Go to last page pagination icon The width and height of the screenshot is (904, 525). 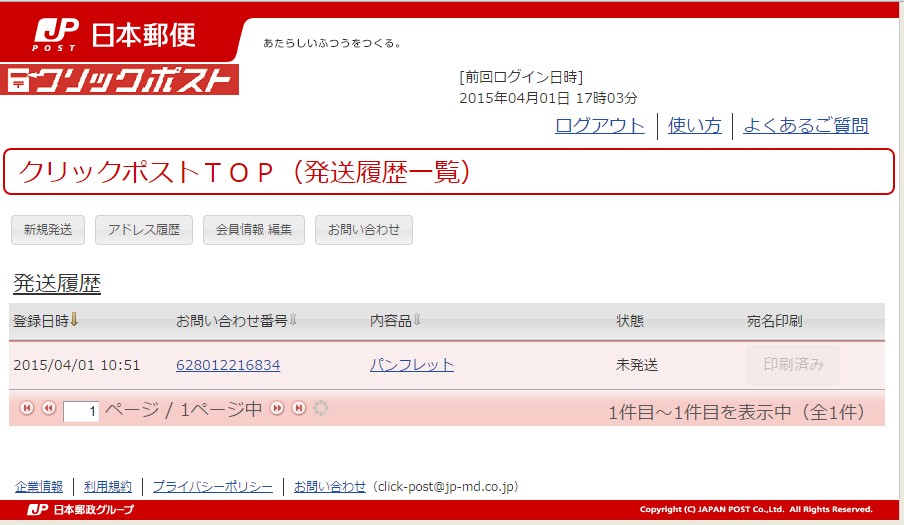point(299,408)
